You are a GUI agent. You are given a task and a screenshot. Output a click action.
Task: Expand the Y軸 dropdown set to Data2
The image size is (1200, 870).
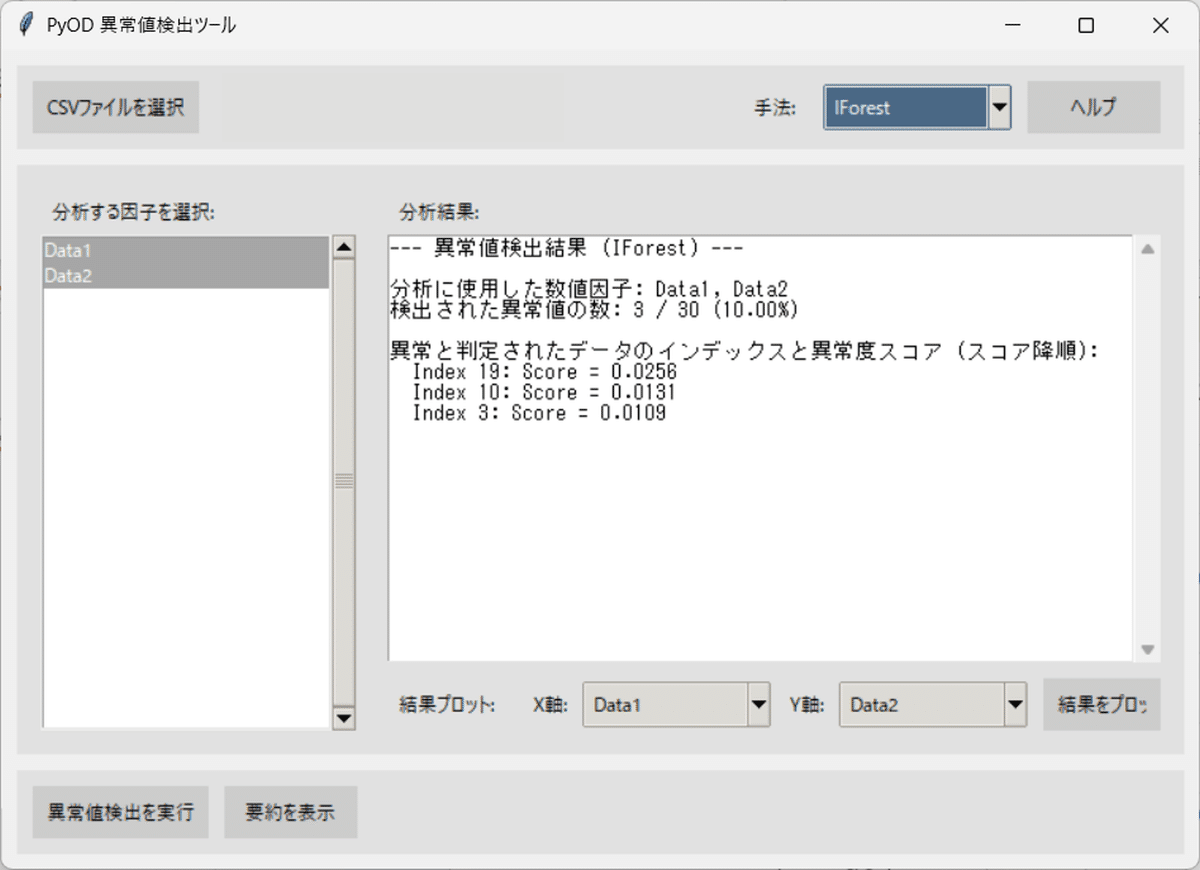click(x=1015, y=704)
